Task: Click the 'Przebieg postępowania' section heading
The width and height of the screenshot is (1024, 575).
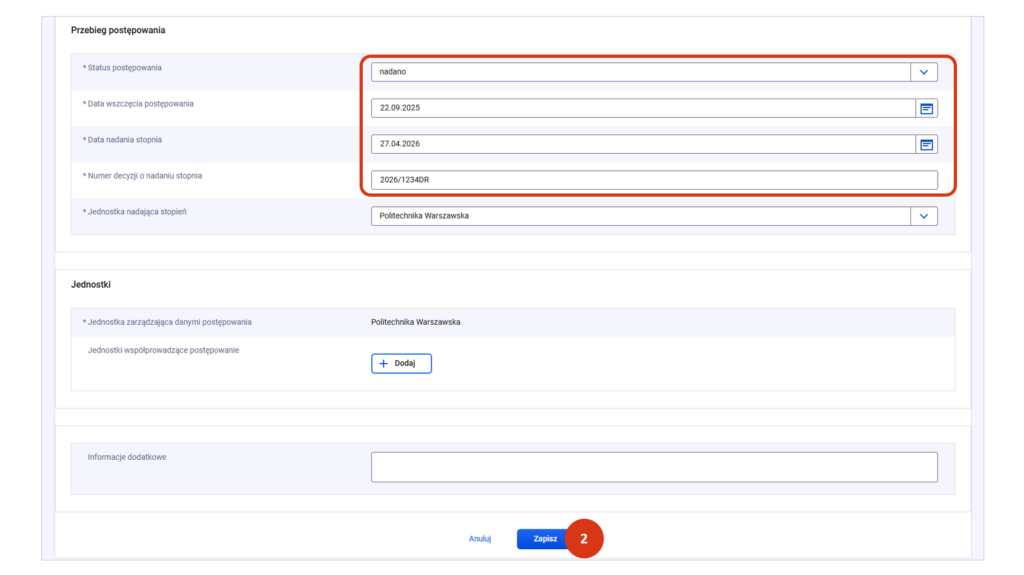Action: point(118,30)
